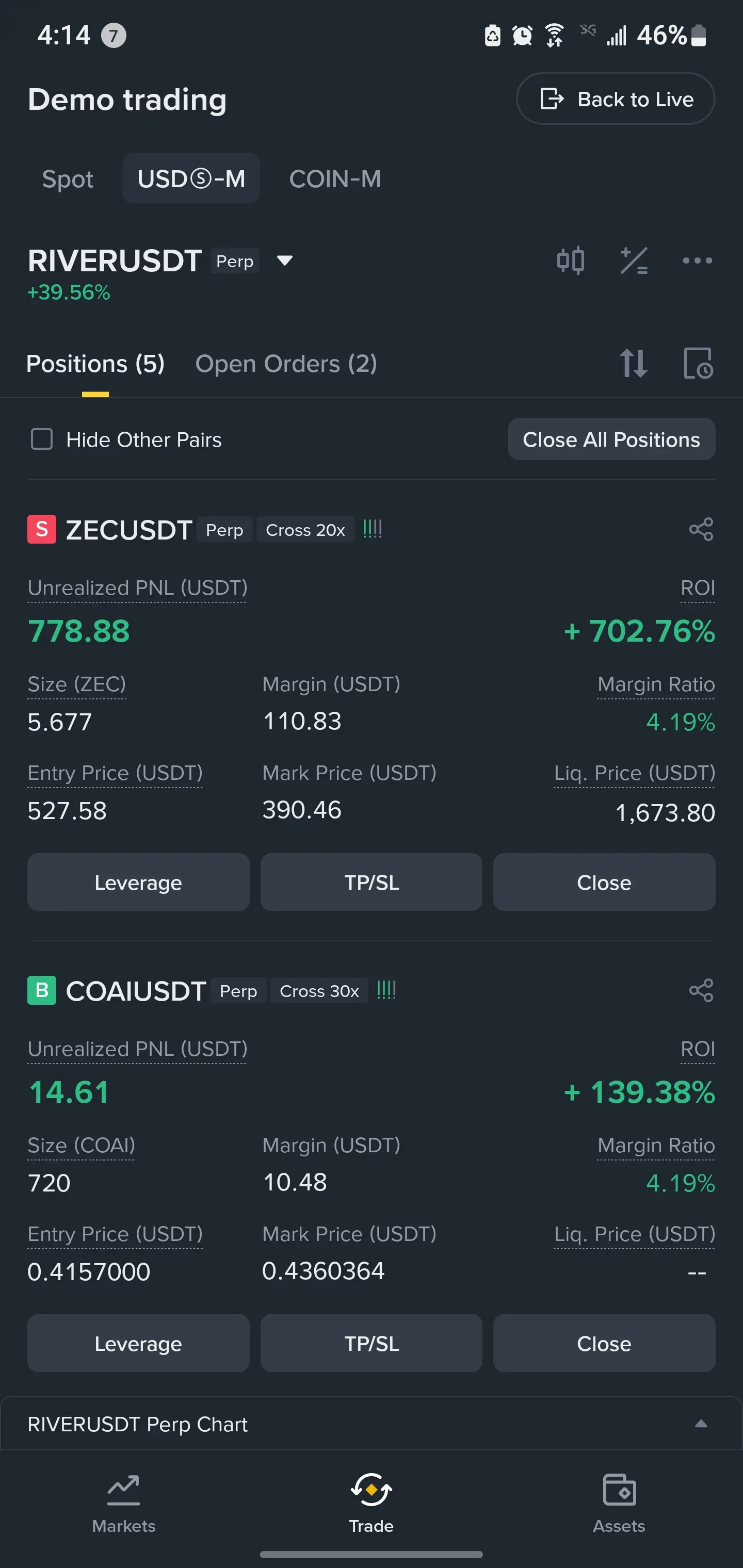
Task: Tap the positions sort arrows icon
Action: [633, 364]
